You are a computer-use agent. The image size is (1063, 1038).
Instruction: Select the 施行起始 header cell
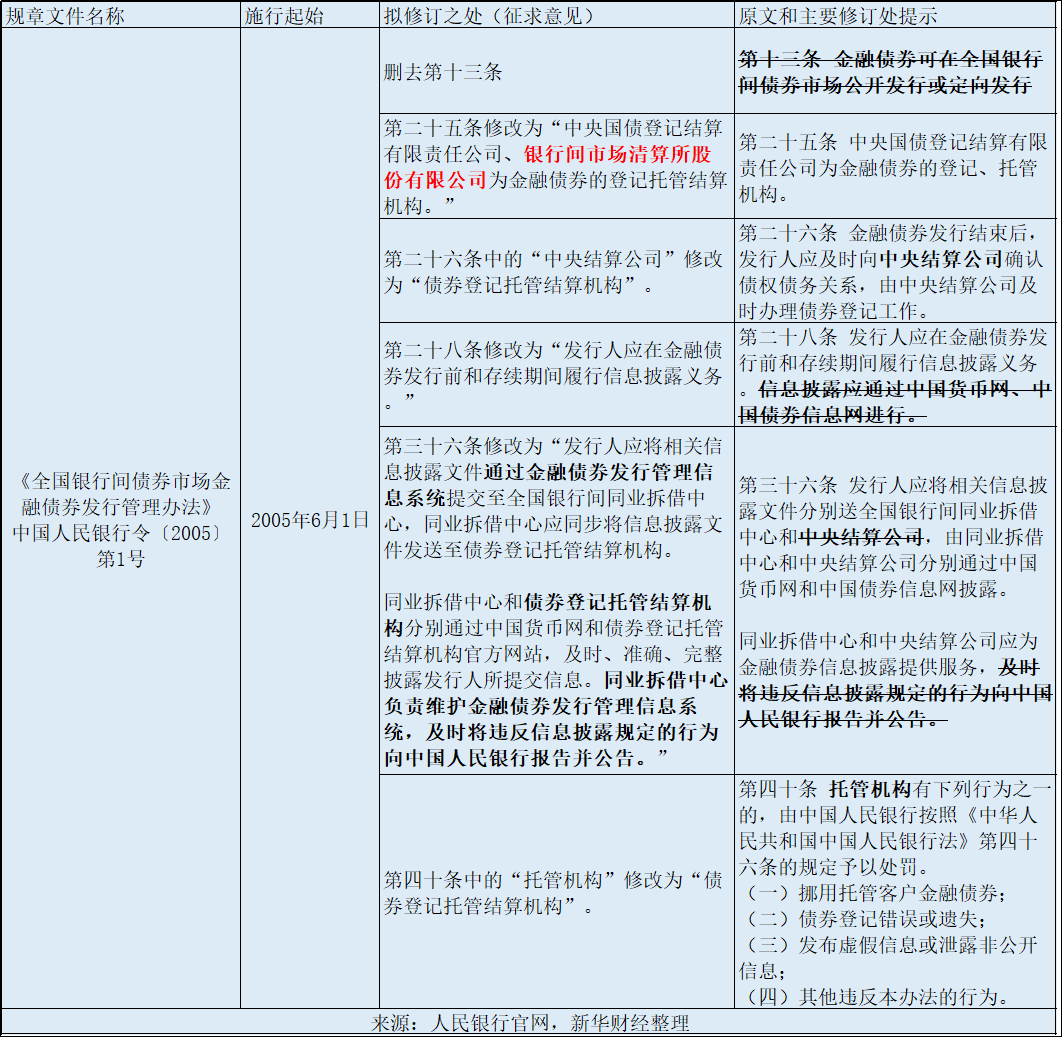(x=283, y=16)
